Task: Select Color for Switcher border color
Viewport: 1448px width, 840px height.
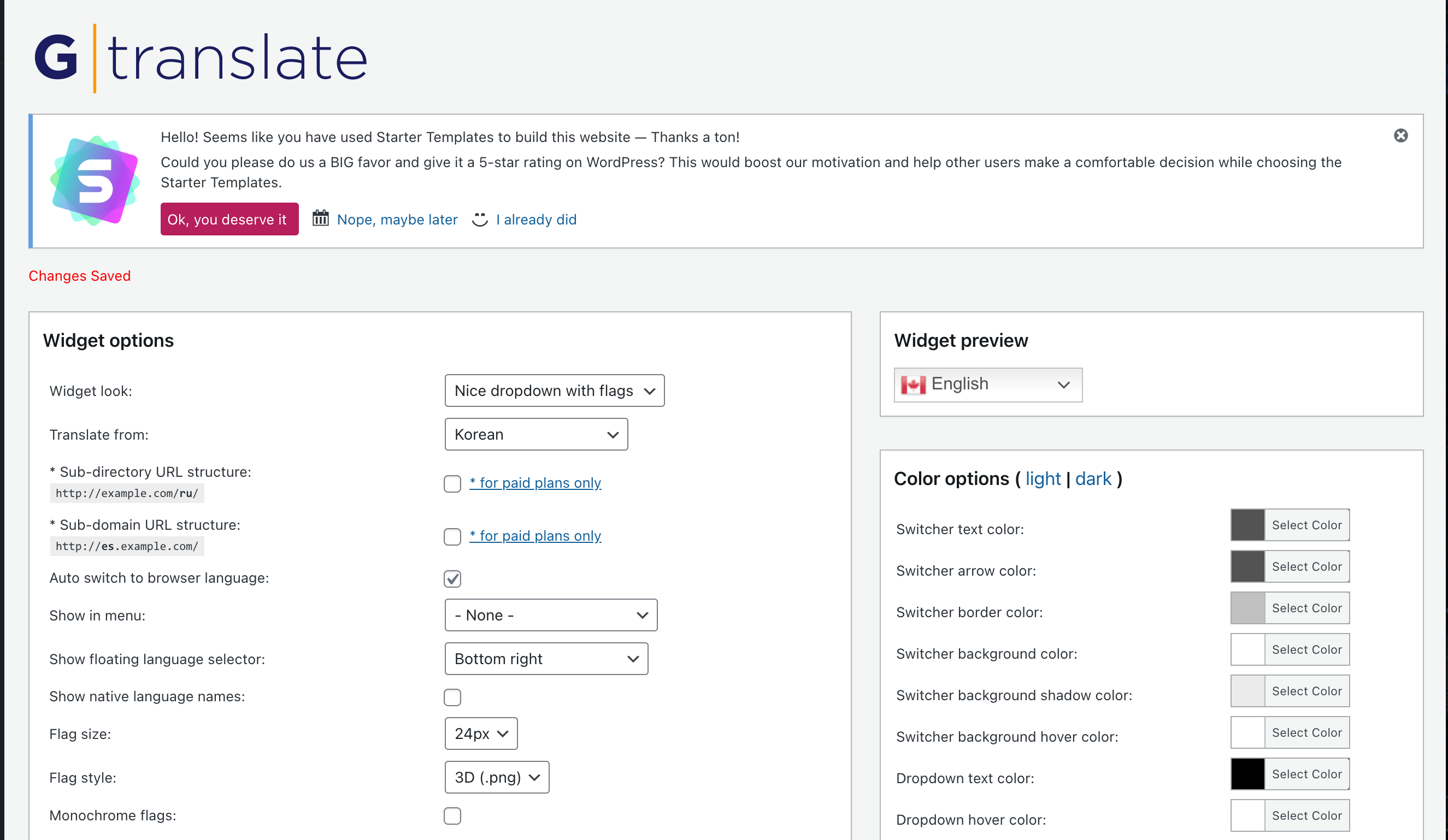Action: coord(1306,608)
